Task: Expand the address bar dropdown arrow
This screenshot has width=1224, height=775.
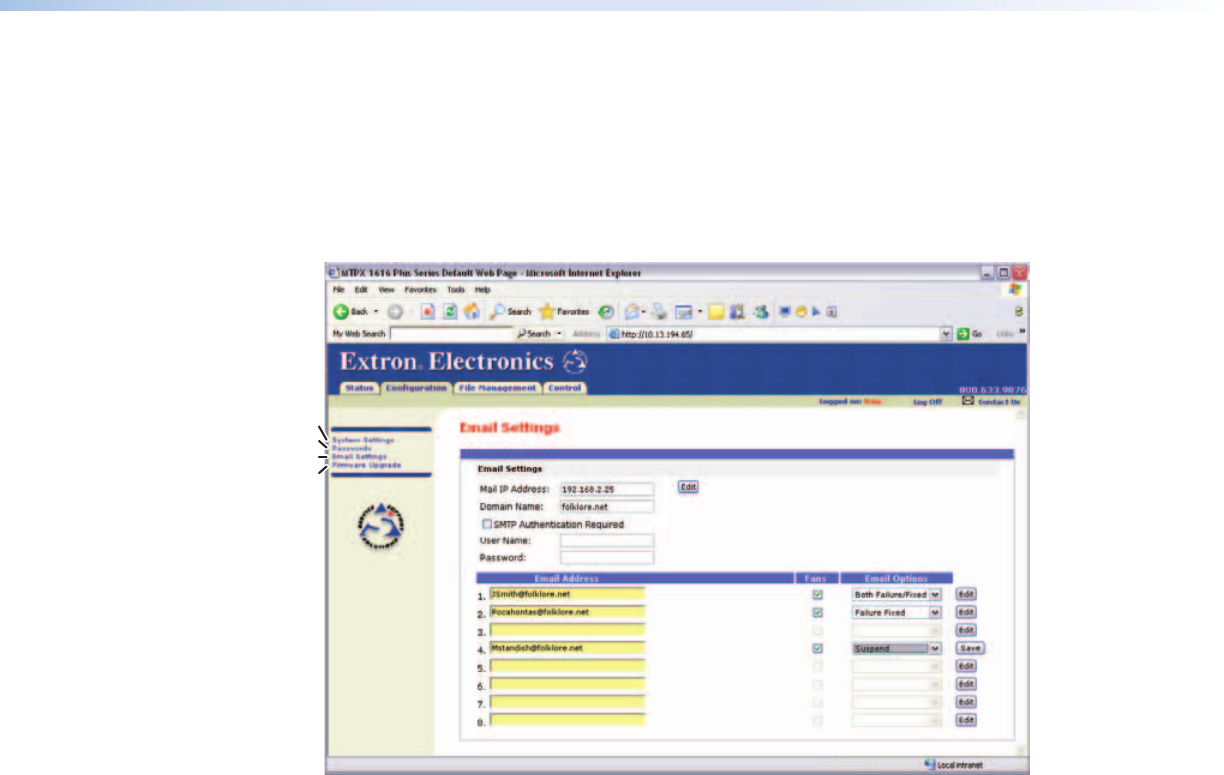Action: pos(946,333)
